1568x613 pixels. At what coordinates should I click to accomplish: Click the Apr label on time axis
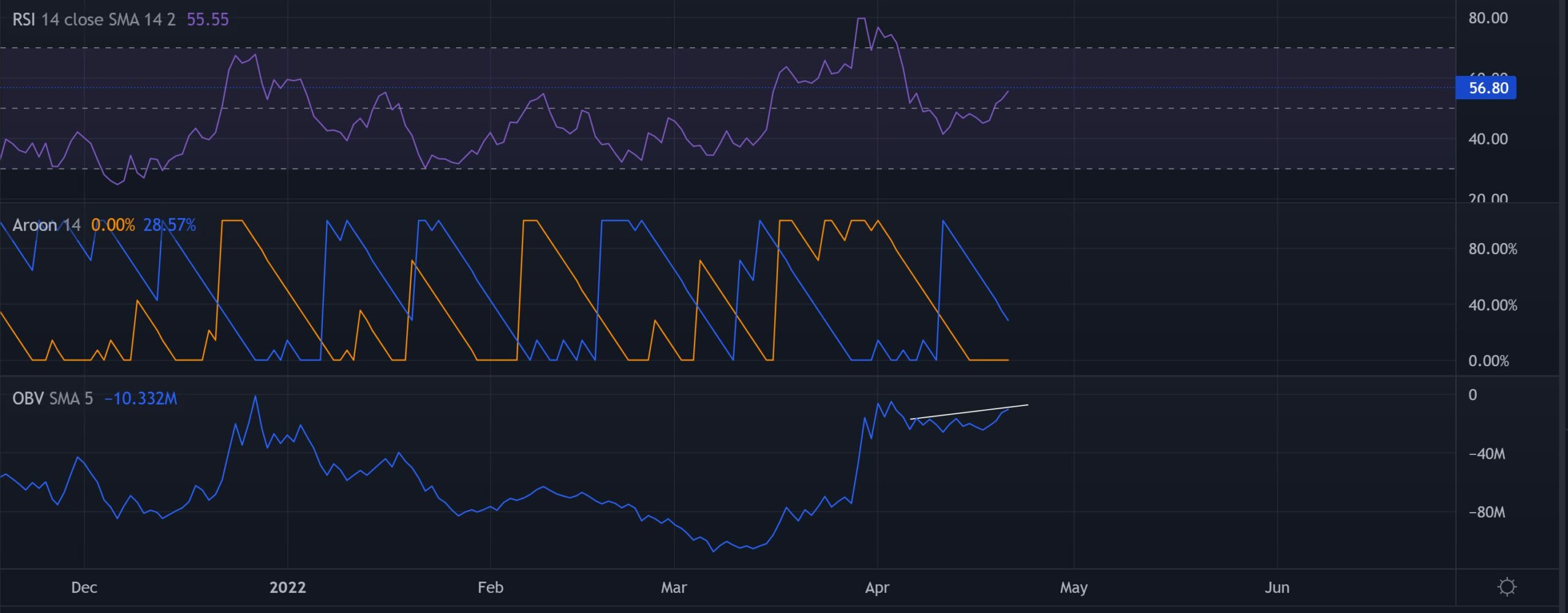pyautogui.click(x=876, y=587)
